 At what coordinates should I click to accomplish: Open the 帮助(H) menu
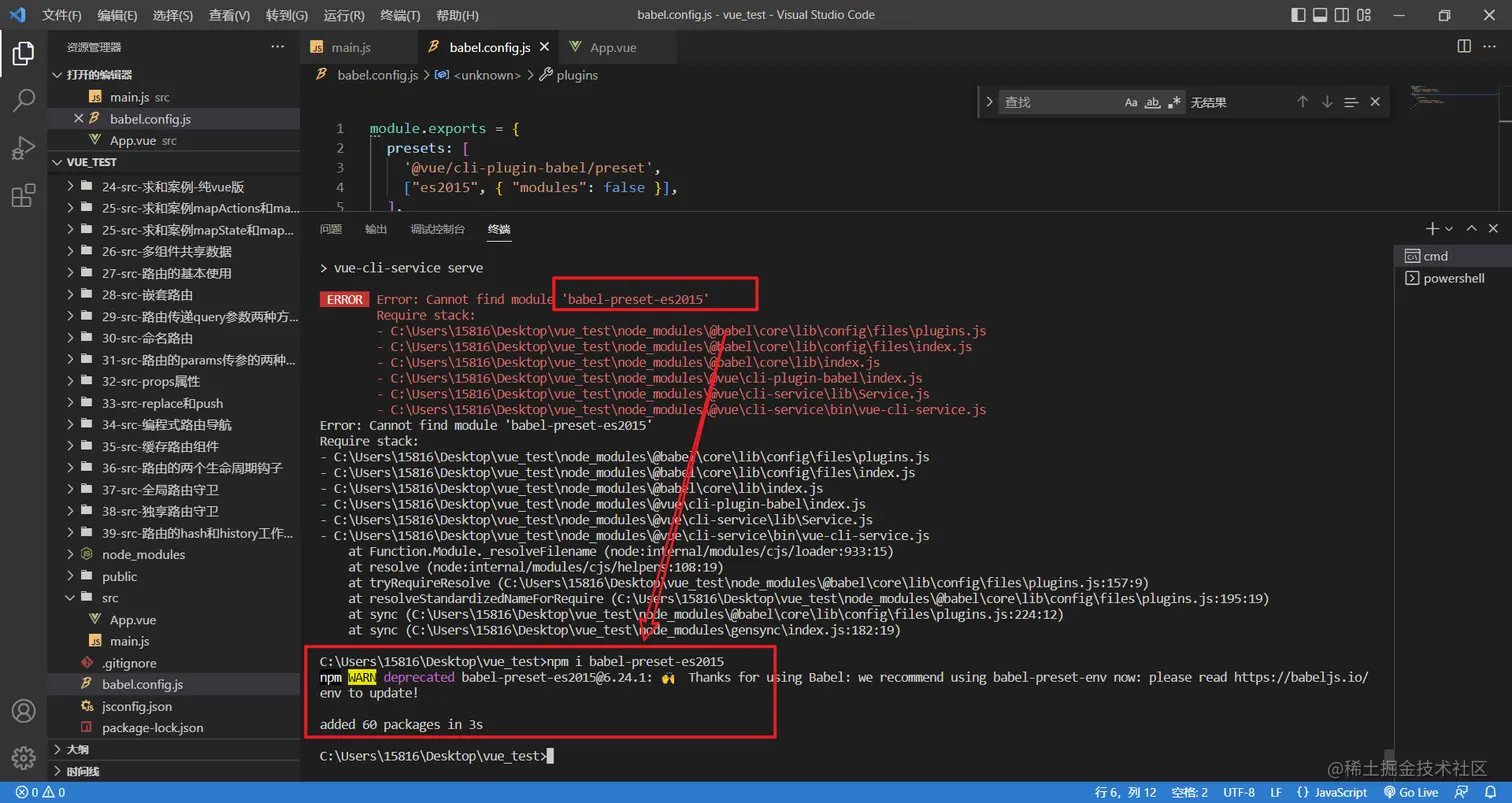click(457, 15)
